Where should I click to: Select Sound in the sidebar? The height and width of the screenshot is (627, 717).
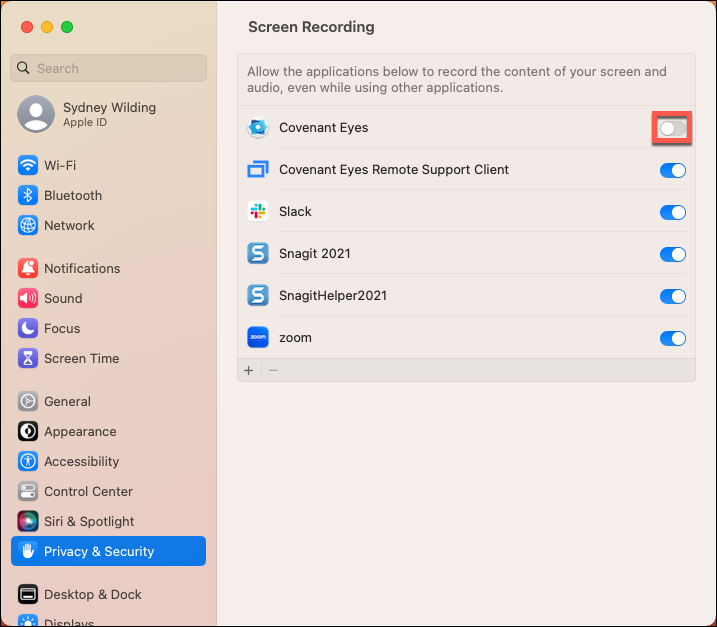point(108,298)
